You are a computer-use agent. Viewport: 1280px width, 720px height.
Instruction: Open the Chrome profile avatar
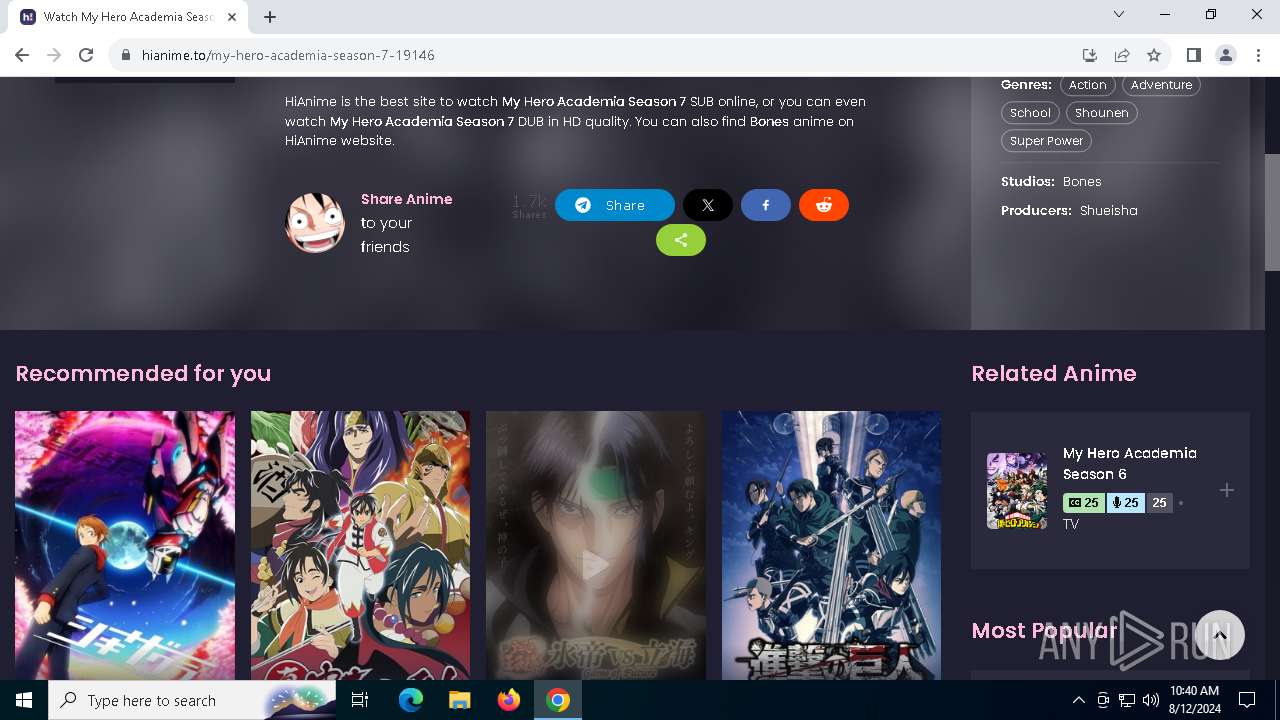(1226, 55)
